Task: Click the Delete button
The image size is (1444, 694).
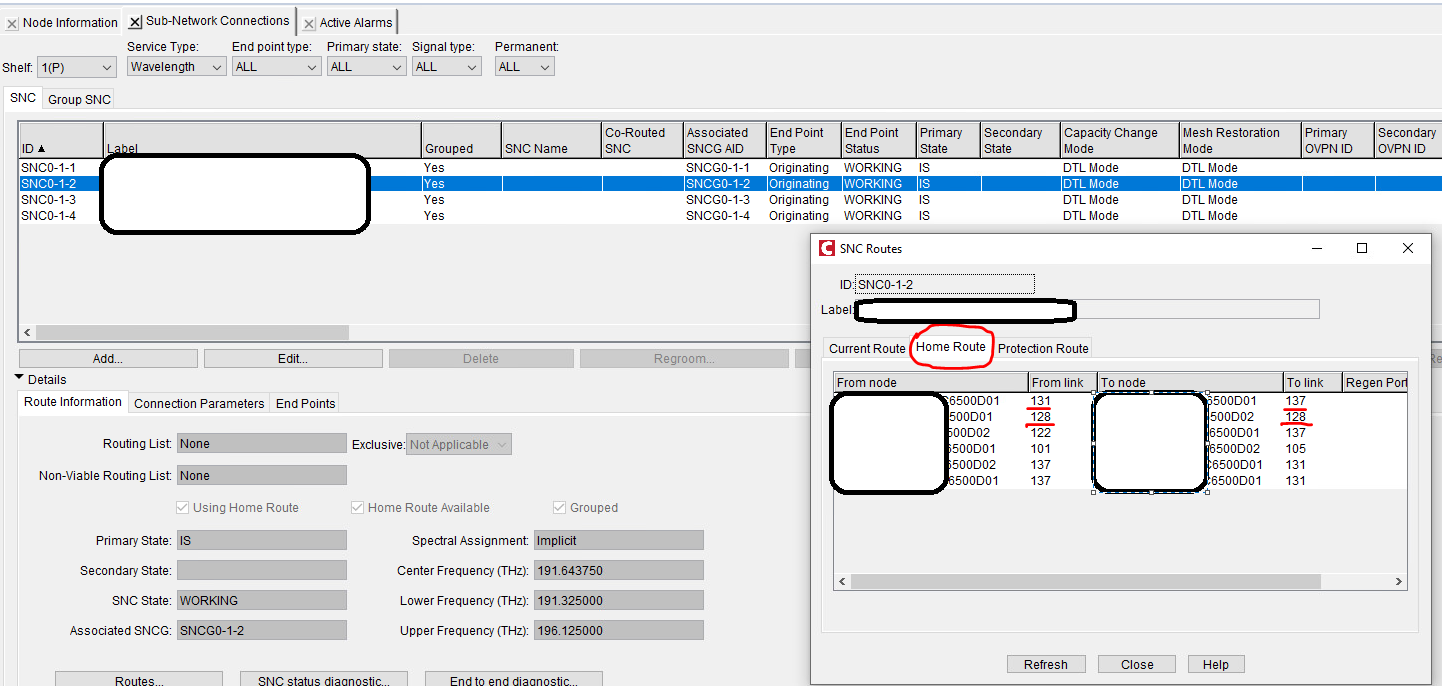Action: [x=481, y=358]
